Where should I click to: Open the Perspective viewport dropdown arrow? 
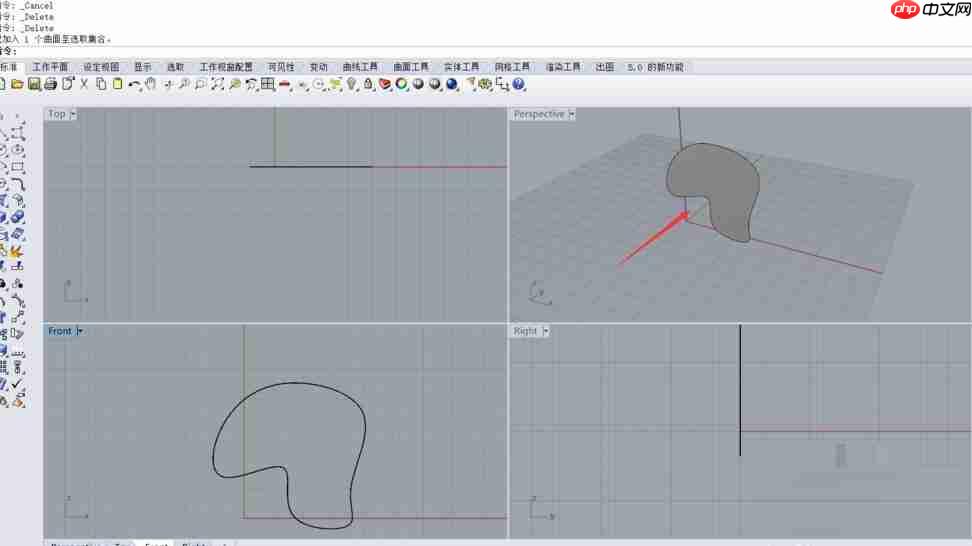tap(571, 115)
